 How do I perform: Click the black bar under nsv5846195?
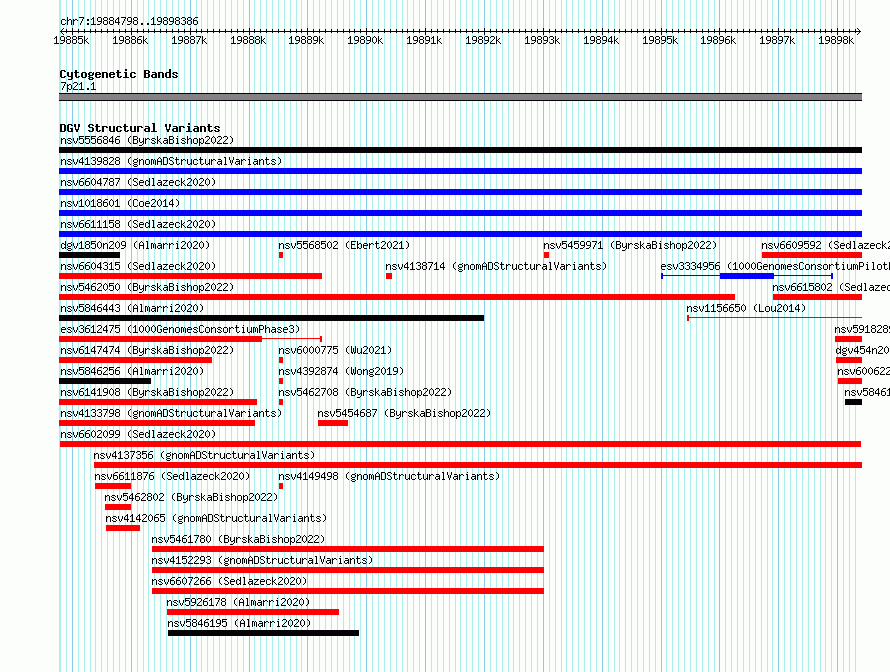[x=263, y=633]
